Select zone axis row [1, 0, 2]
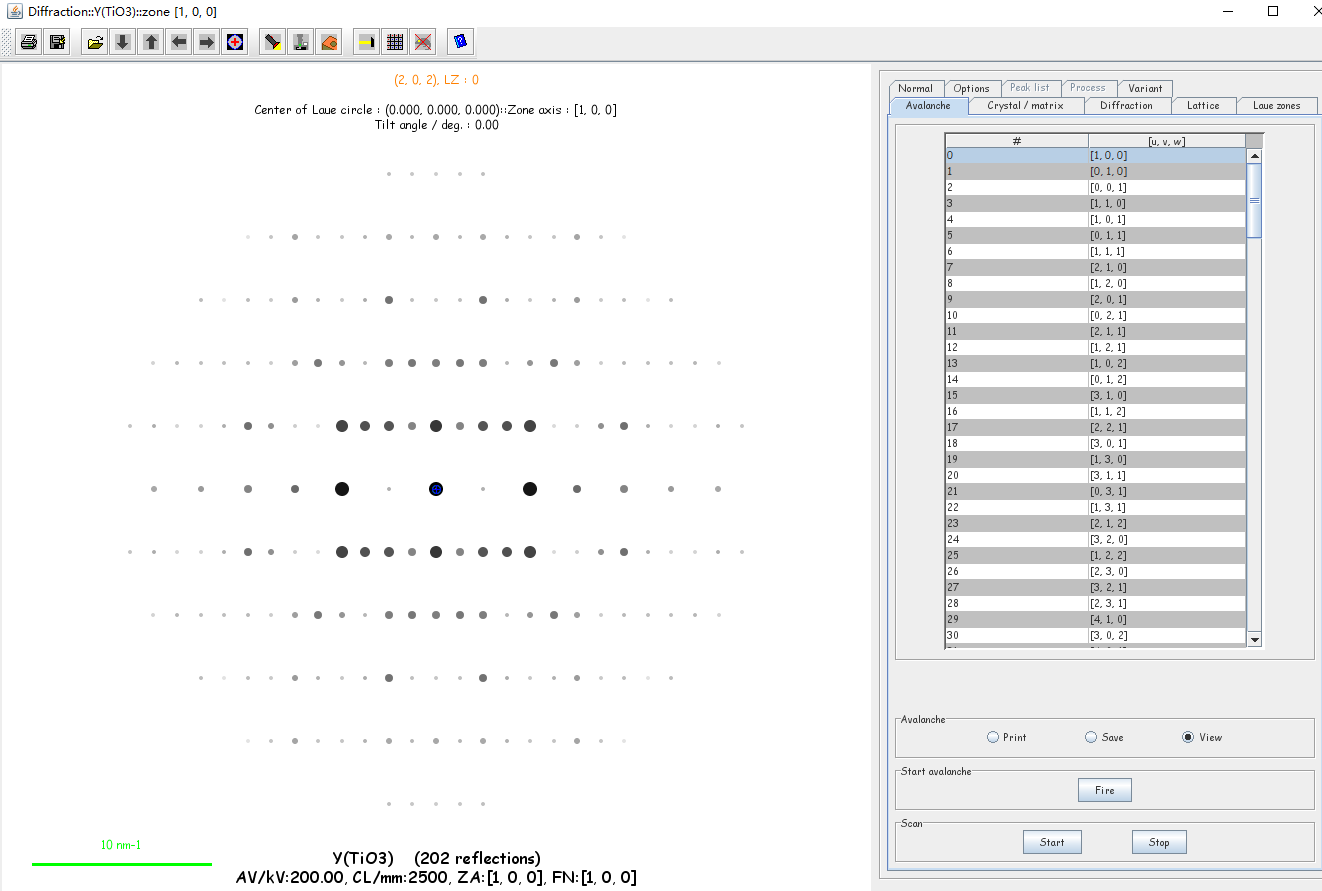Viewport: 1322px width, 891px height. coord(1096,363)
